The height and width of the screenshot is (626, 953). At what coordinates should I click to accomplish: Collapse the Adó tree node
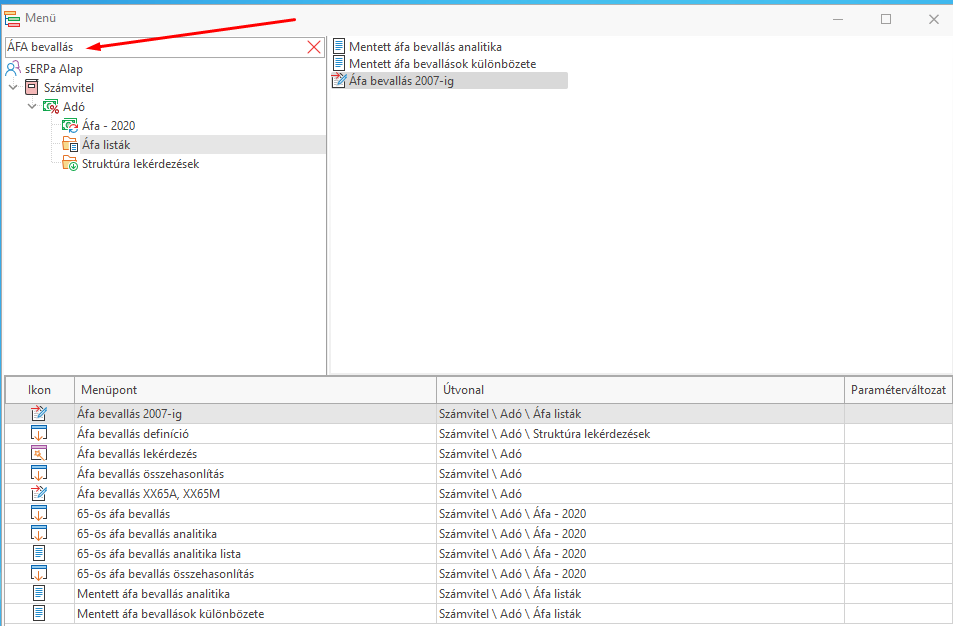32,106
